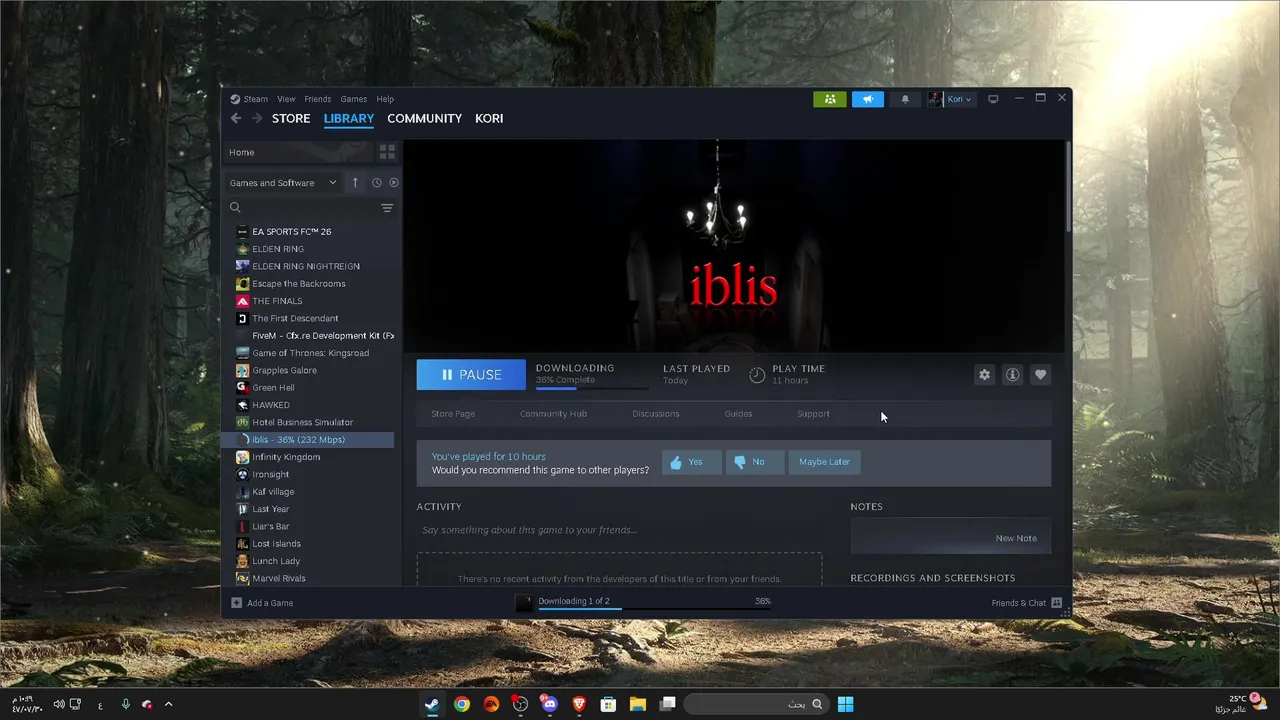Viewport: 1280px width, 720px height.
Task: Pause the iblis download
Action: 471,375
